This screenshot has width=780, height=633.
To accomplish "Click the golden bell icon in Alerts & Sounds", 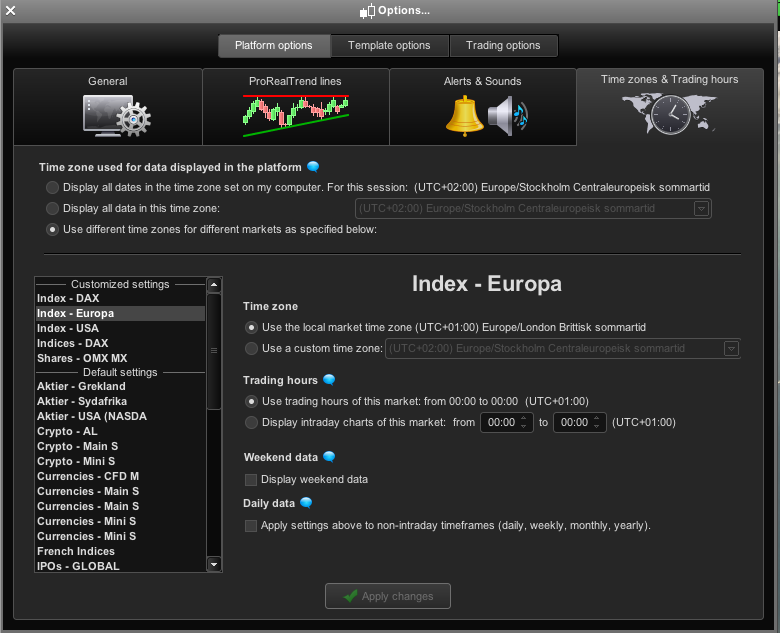I will click(x=465, y=116).
